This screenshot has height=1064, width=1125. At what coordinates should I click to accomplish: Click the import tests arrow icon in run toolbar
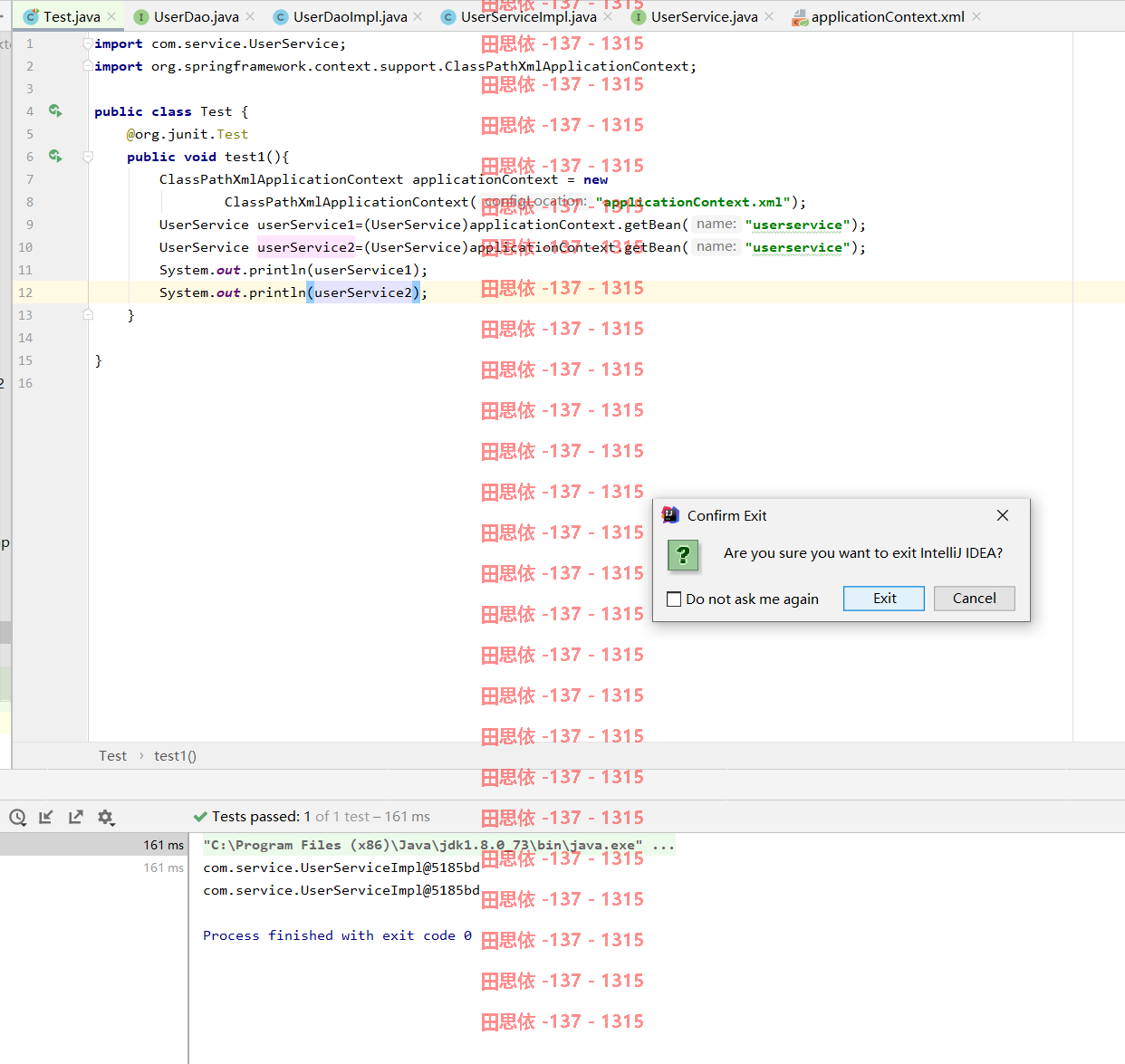tap(46, 817)
